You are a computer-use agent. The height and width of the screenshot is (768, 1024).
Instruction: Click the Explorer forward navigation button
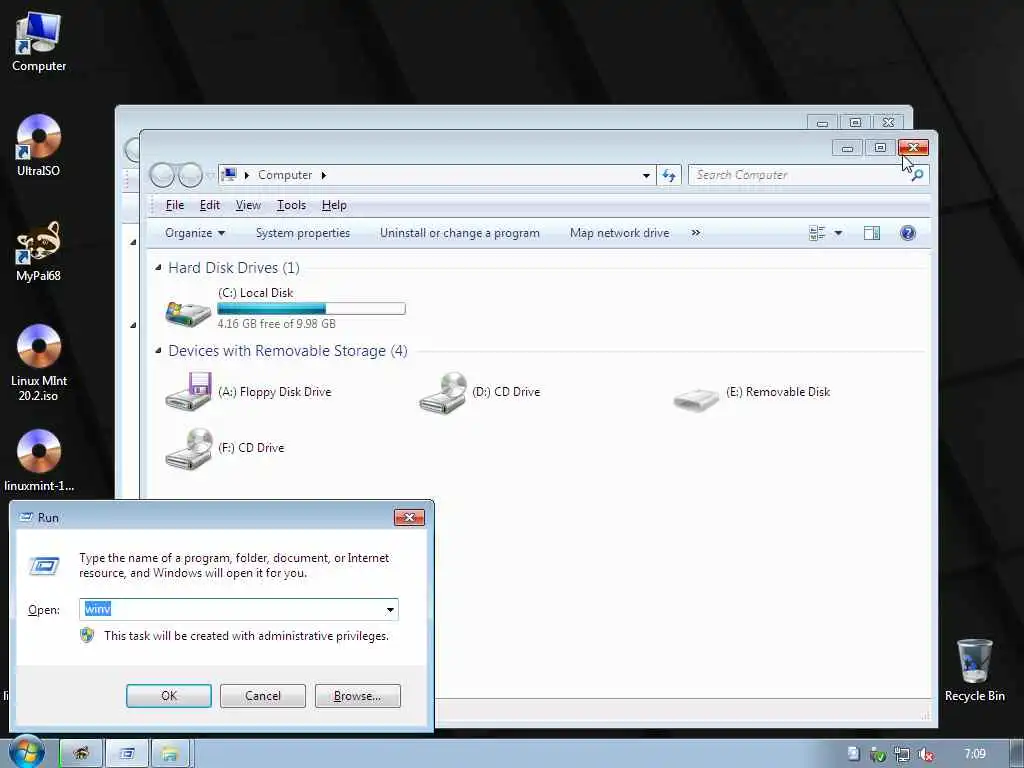tap(190, 175)
